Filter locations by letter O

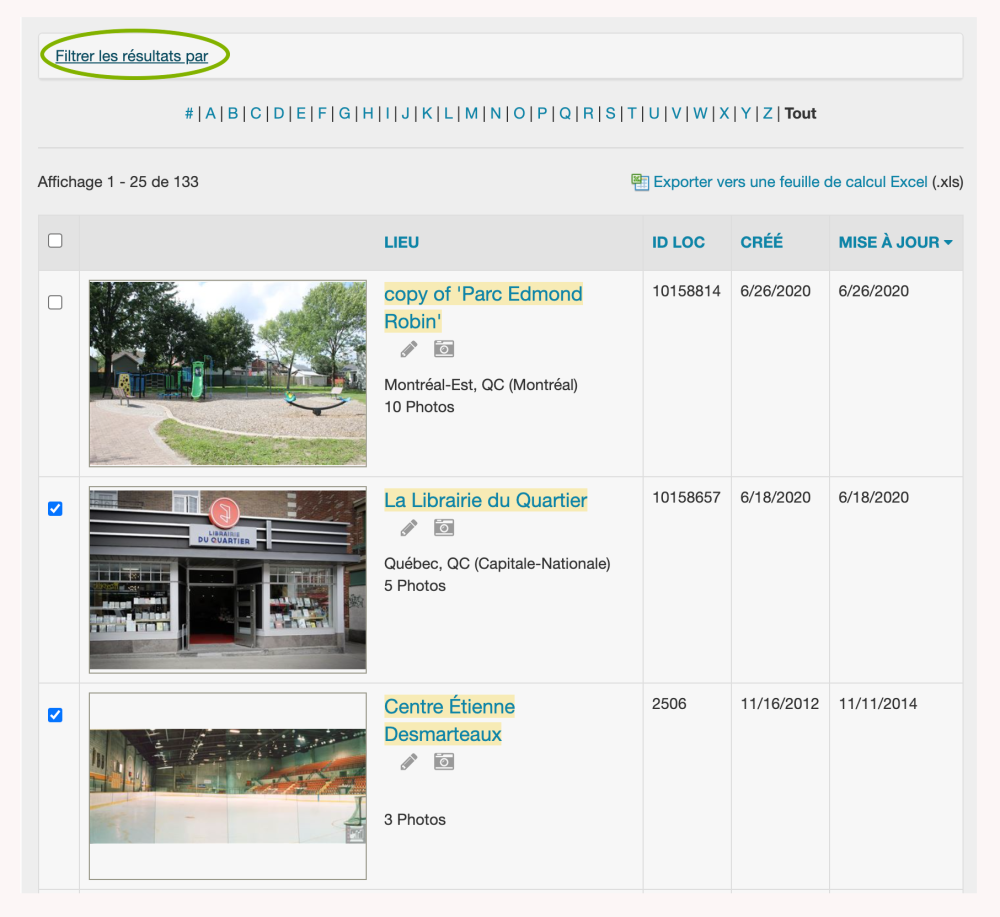pos(519,114)
